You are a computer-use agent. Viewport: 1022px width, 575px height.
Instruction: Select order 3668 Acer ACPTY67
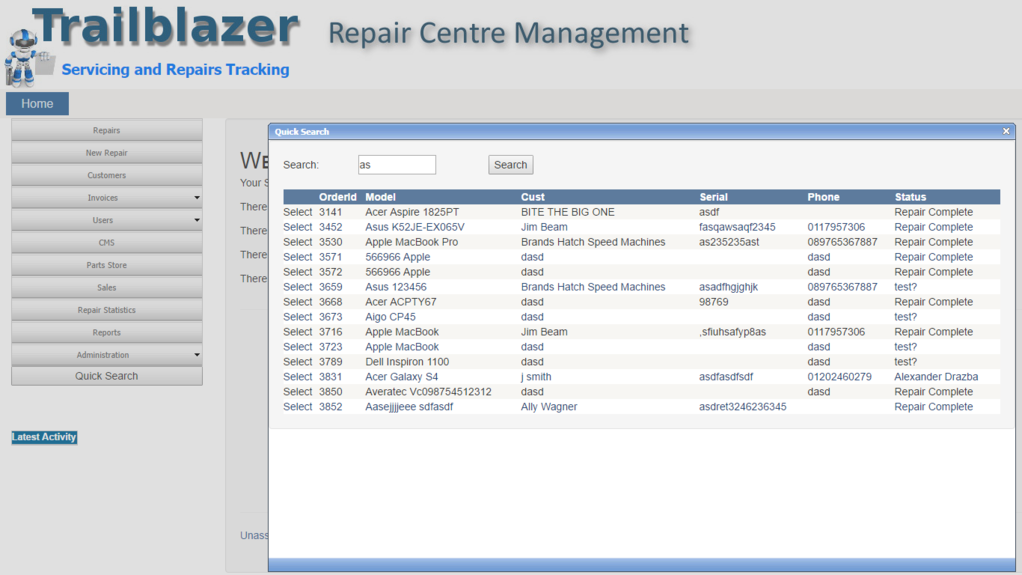click(298, 302)
